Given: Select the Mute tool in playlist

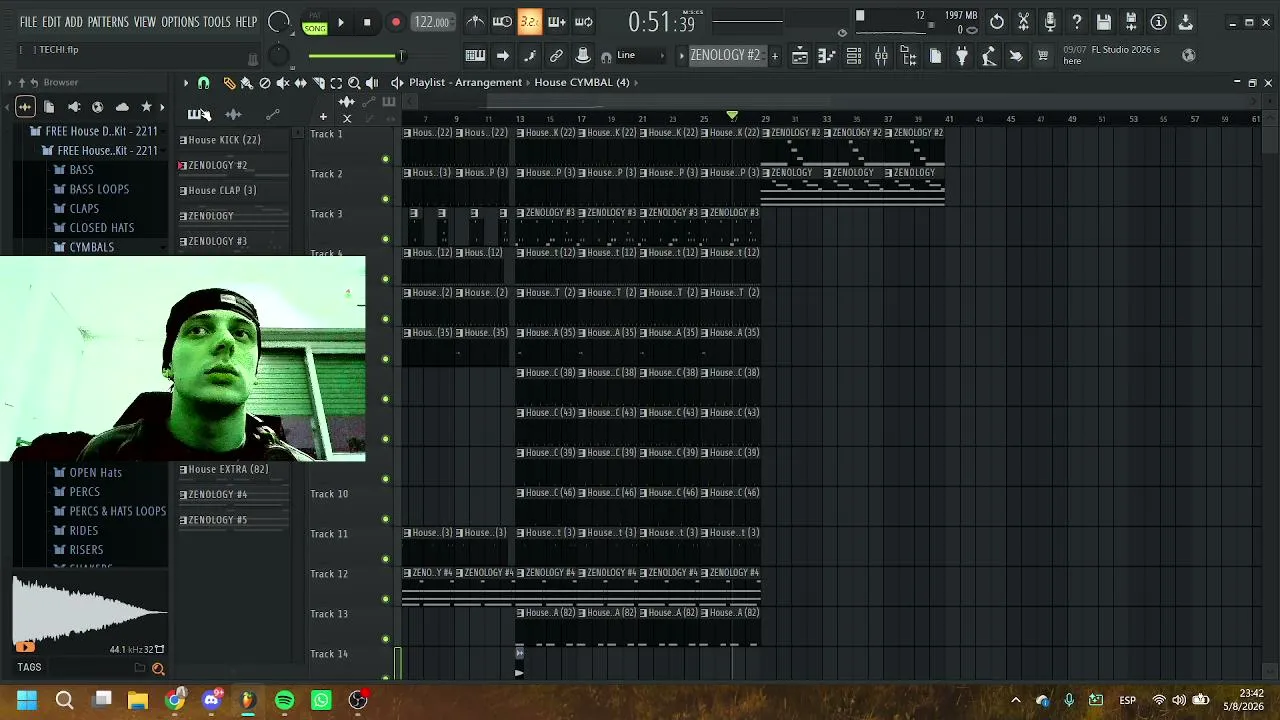Looking at the screenshot, I should point(283,83).
